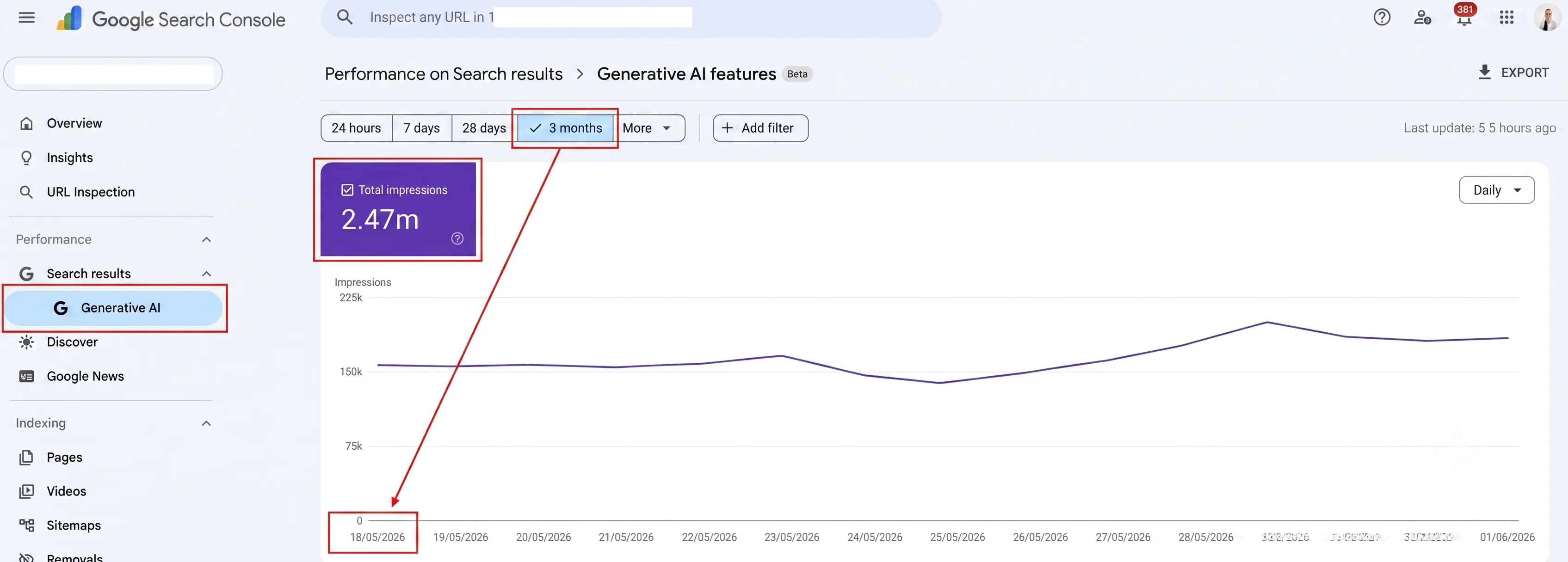Screen dimensions: 1568x562
Task: Go to Performance on Search results breadcrumb
Action: pyautogui.click(x=444, y=74)
